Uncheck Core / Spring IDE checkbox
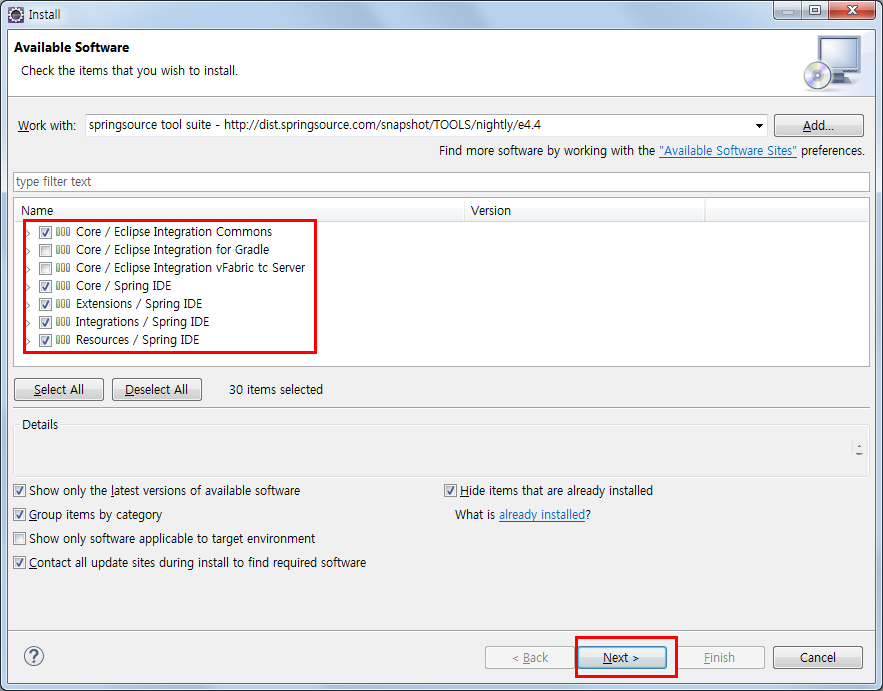883x691 pixels. pos(46,286)
